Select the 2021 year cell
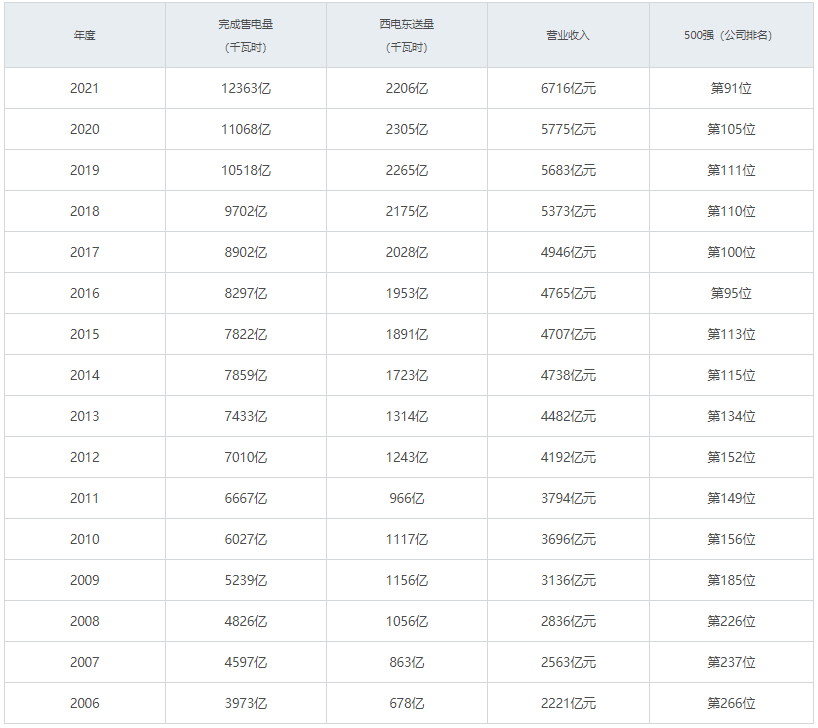Image resolution: width=818 pixels, height=728 pixels. (85, 88)
